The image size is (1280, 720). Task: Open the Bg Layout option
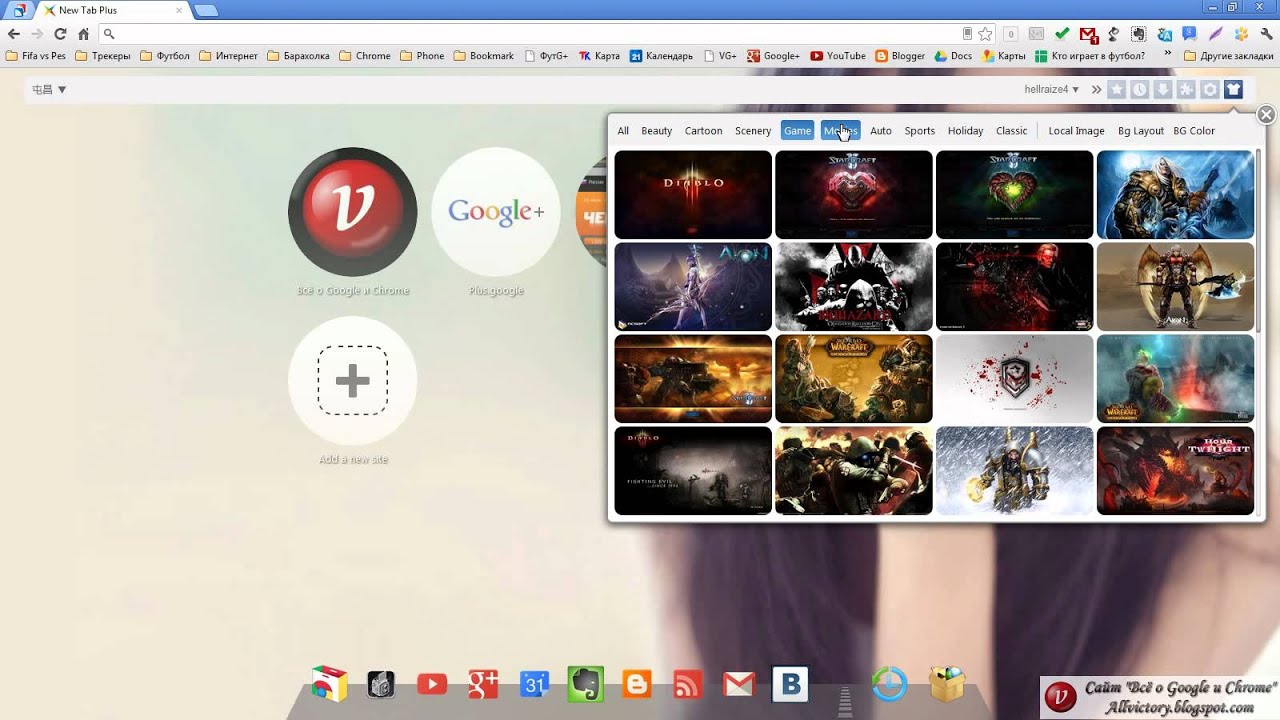(x=1141, y=131)
